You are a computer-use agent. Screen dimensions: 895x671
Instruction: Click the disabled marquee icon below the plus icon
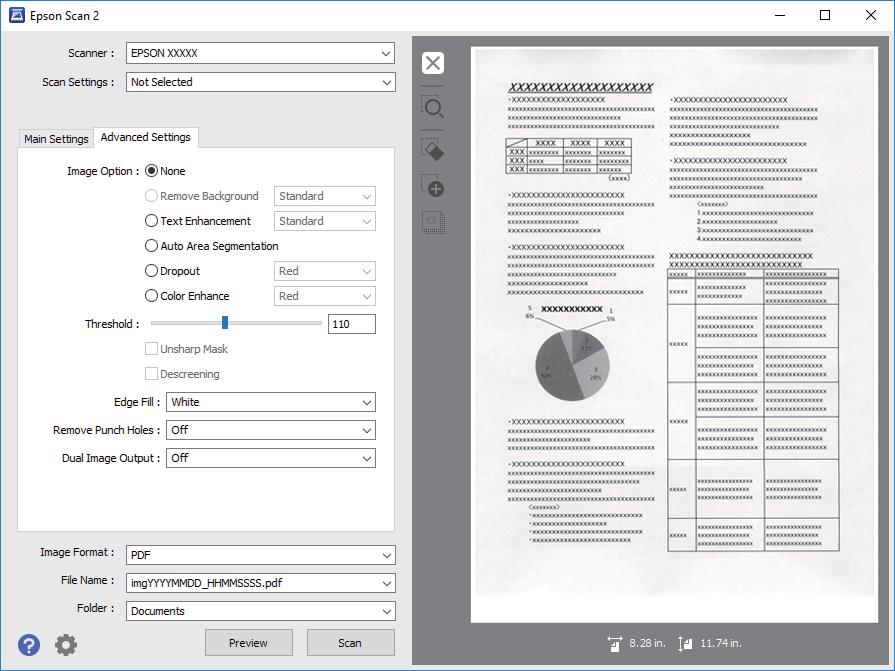click(x=433, y=221)
